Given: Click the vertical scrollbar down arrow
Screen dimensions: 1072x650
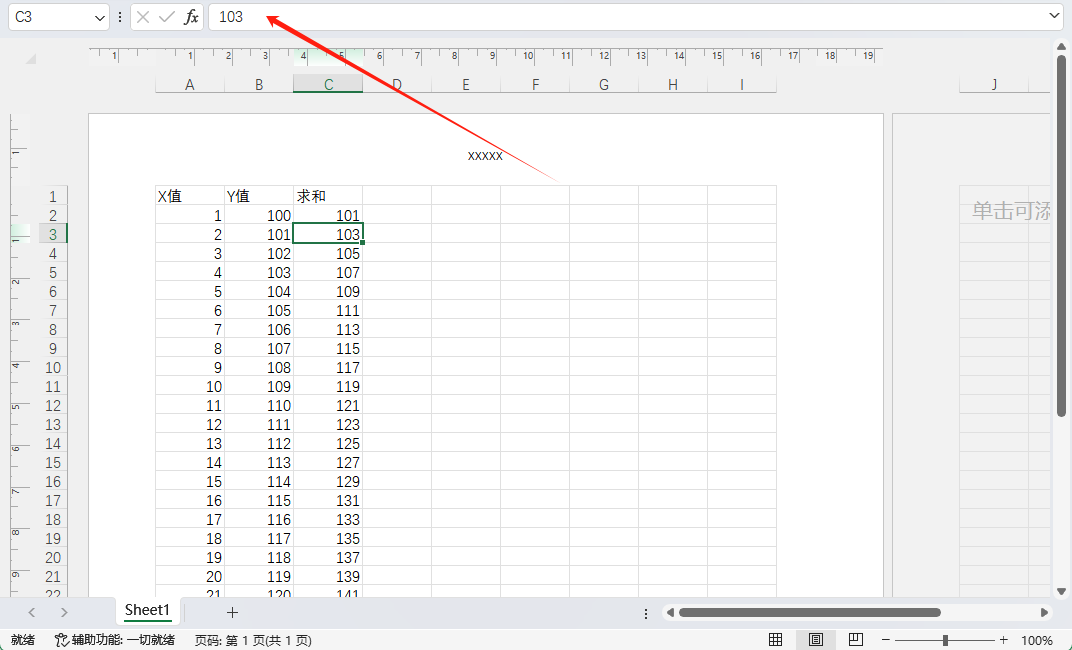Looking at the screenshot, I should click(x=1061, y=591).
